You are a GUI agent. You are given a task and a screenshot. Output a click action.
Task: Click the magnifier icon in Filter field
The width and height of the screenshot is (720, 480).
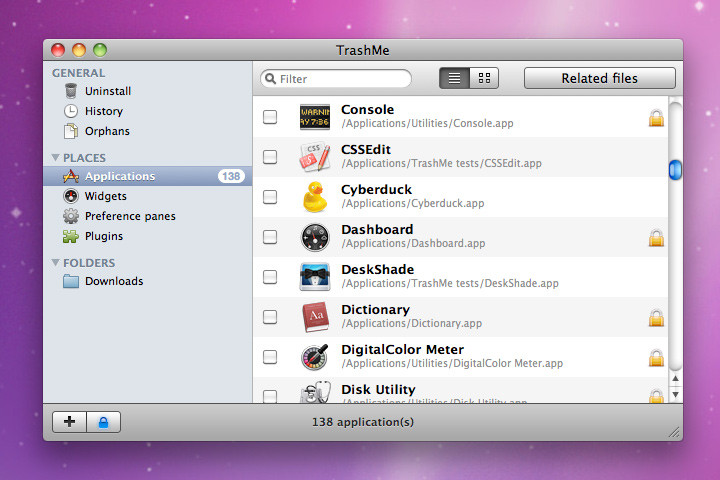click(x=270, y=79)
